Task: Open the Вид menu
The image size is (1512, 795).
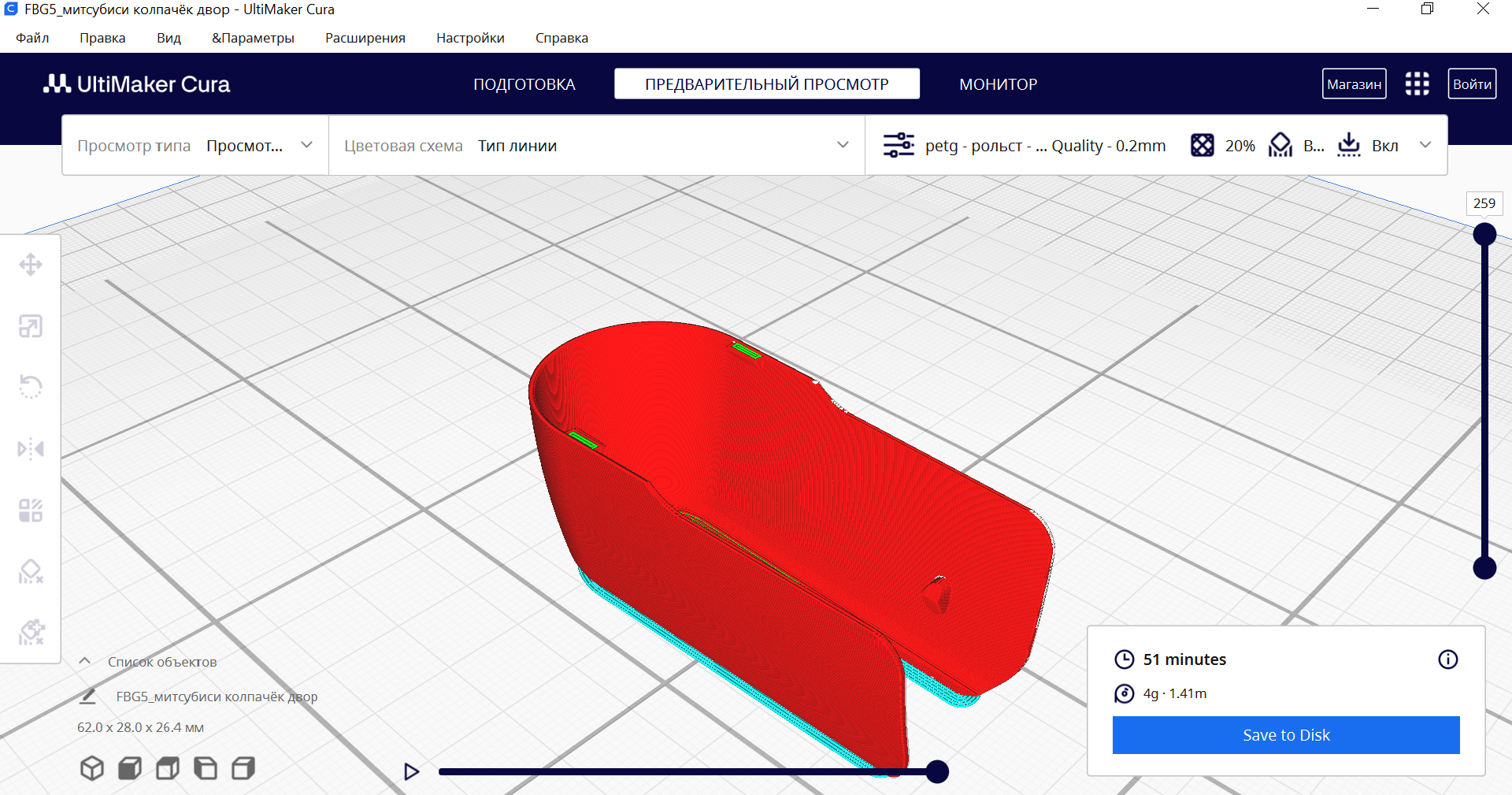Action: [169, 38]
